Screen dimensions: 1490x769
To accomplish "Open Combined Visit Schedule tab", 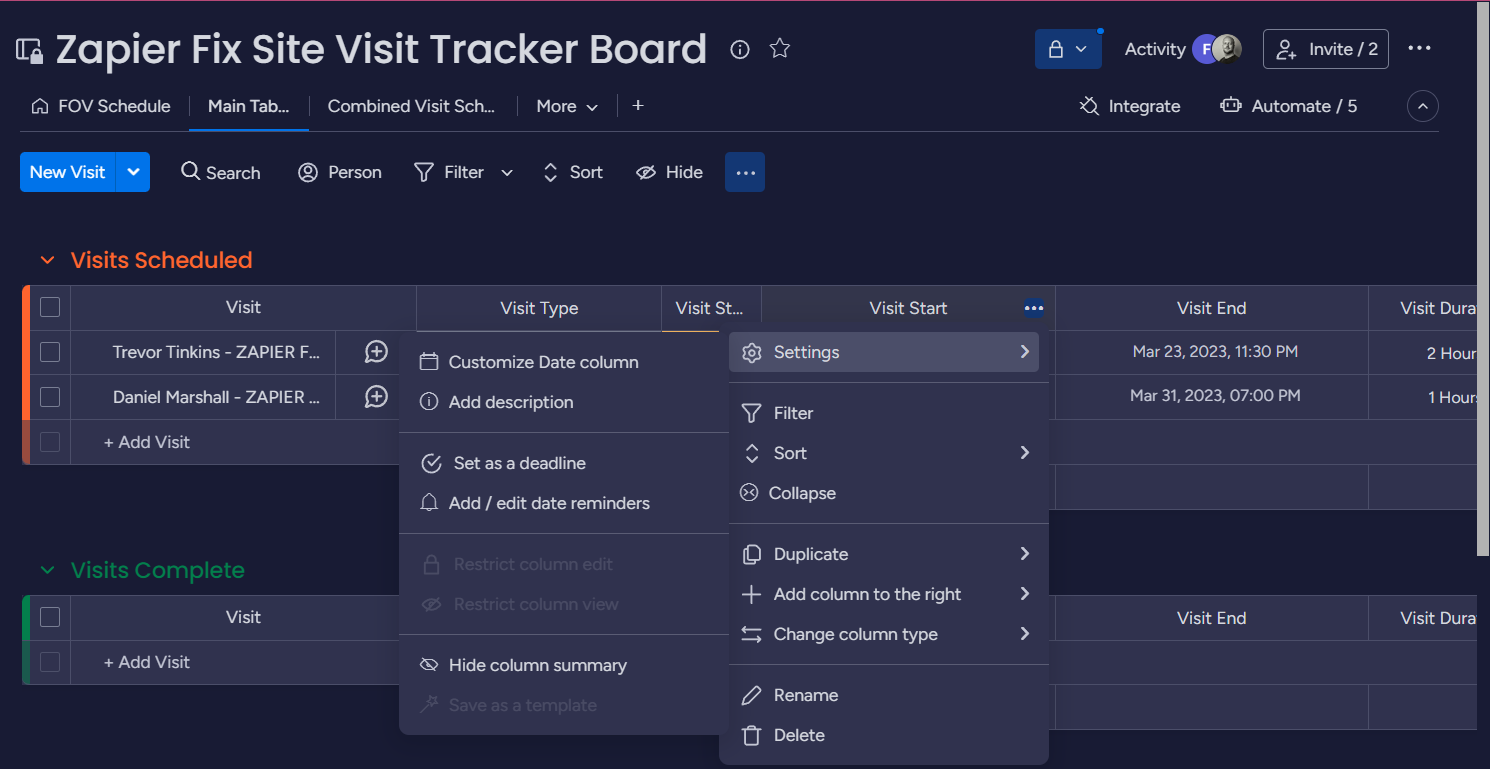I will pyautogui.click(x=412, y=106).
